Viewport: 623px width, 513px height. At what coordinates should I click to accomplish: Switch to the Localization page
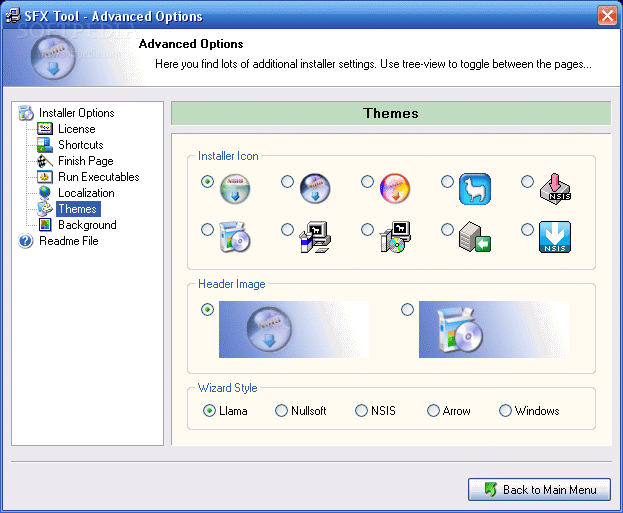click(86, 193)
